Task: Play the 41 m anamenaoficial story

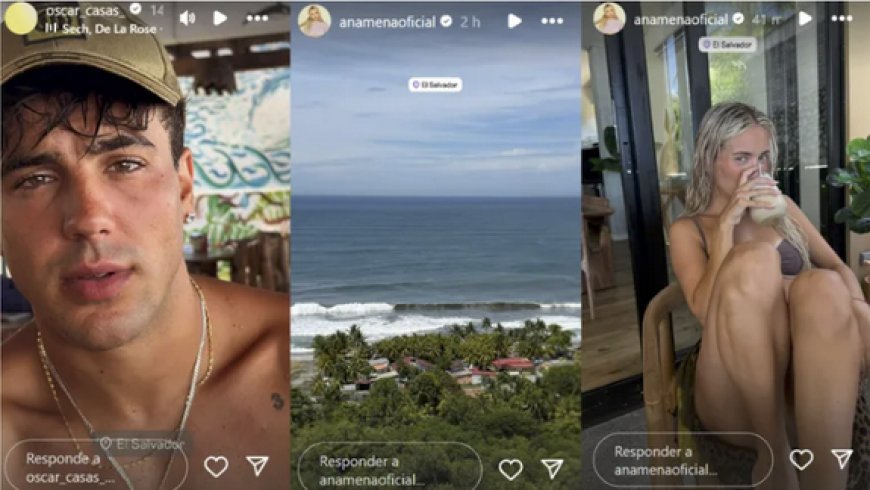Action: (805, 19)
